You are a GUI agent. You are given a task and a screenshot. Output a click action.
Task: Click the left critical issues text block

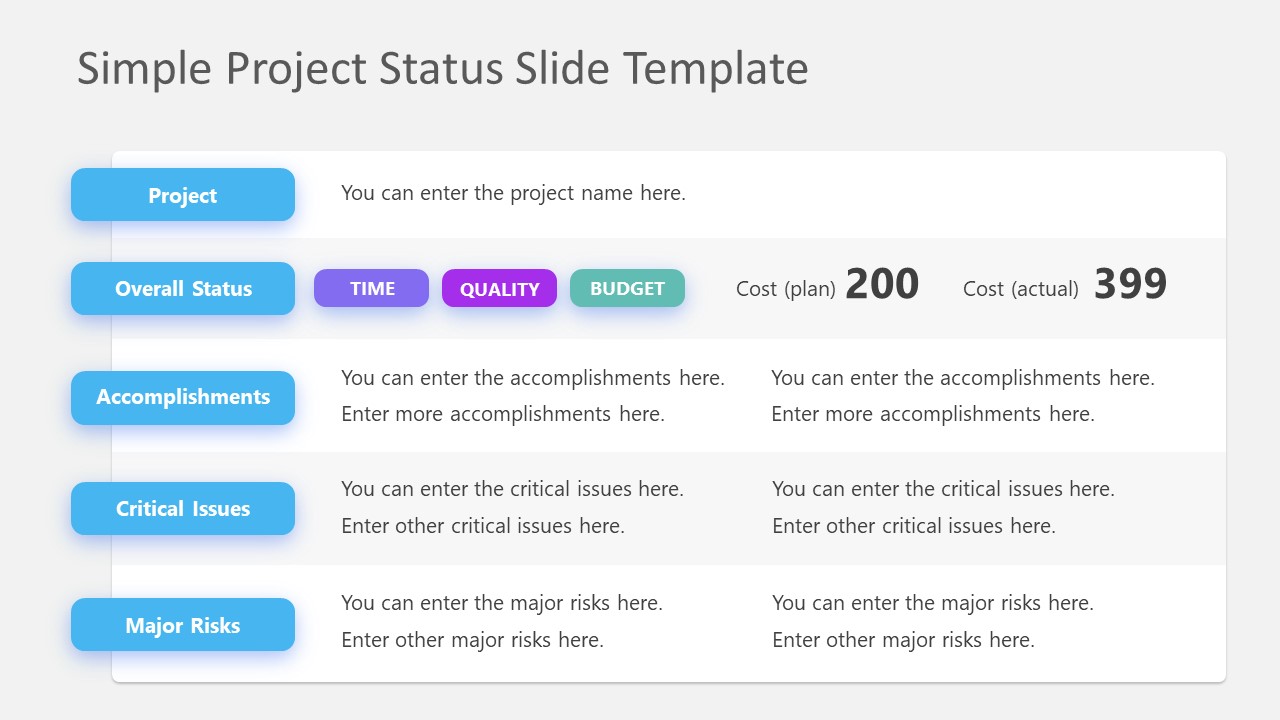click(513, 507)
